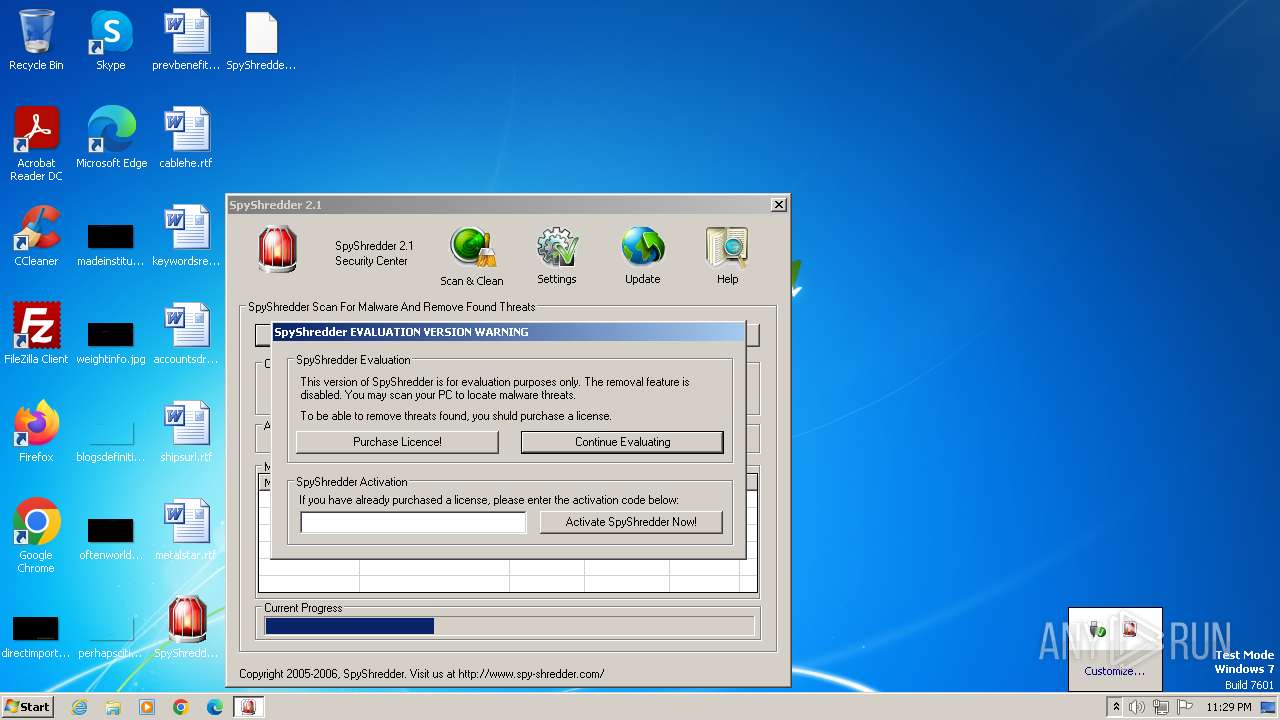Open Microsoft Edge desktop shortcut
This screenshot has width=1280, height=720.
pos(111,138)
